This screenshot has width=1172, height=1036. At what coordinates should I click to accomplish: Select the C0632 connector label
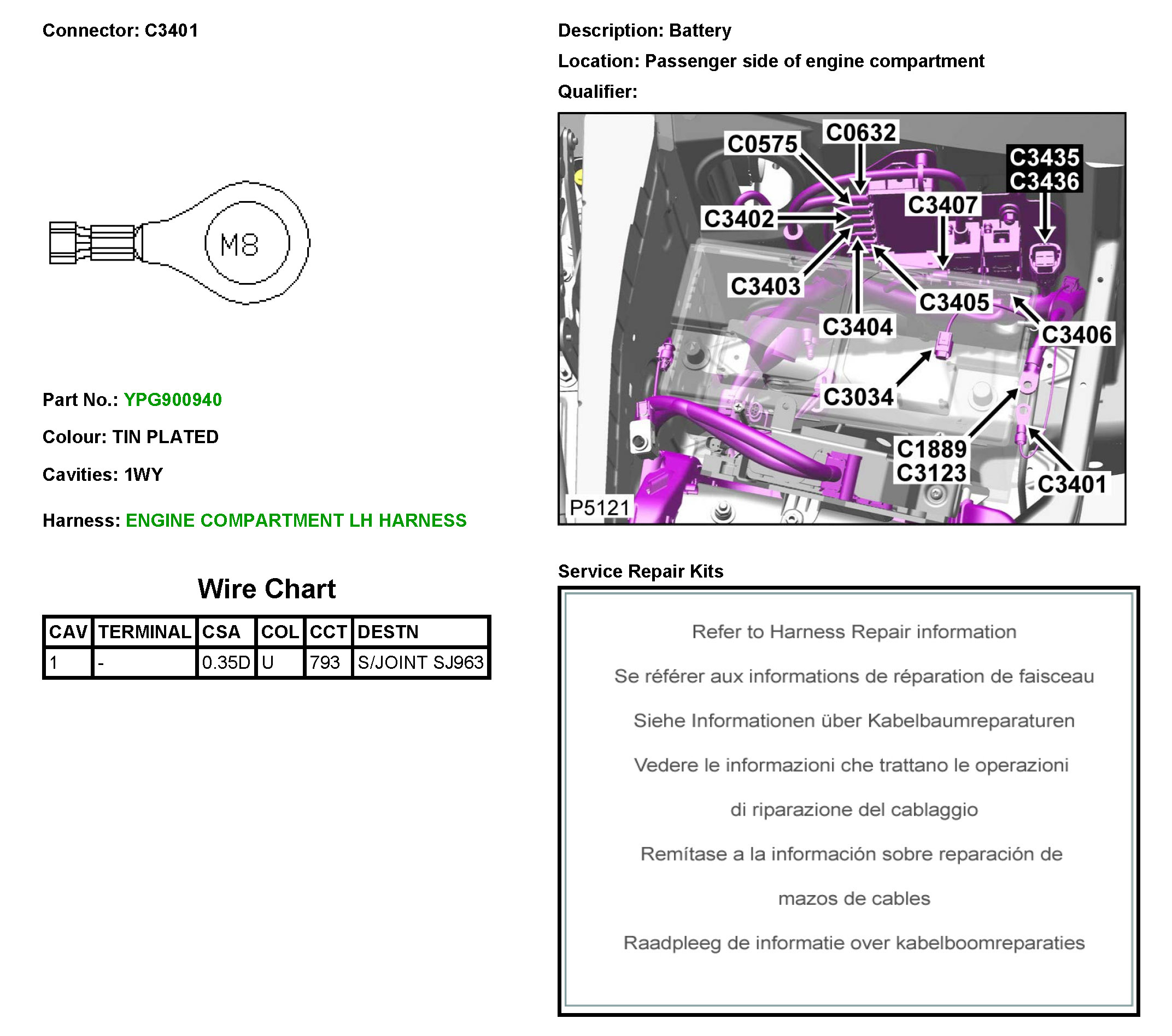click(860, 132)
